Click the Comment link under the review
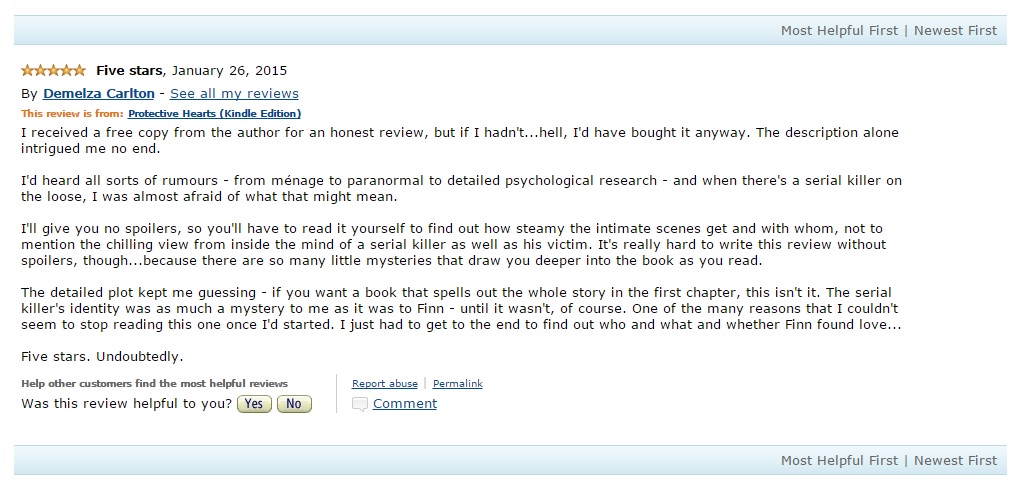Image resolution: width=1016 pixels, height=483 pixels. [x=405, y=404]
